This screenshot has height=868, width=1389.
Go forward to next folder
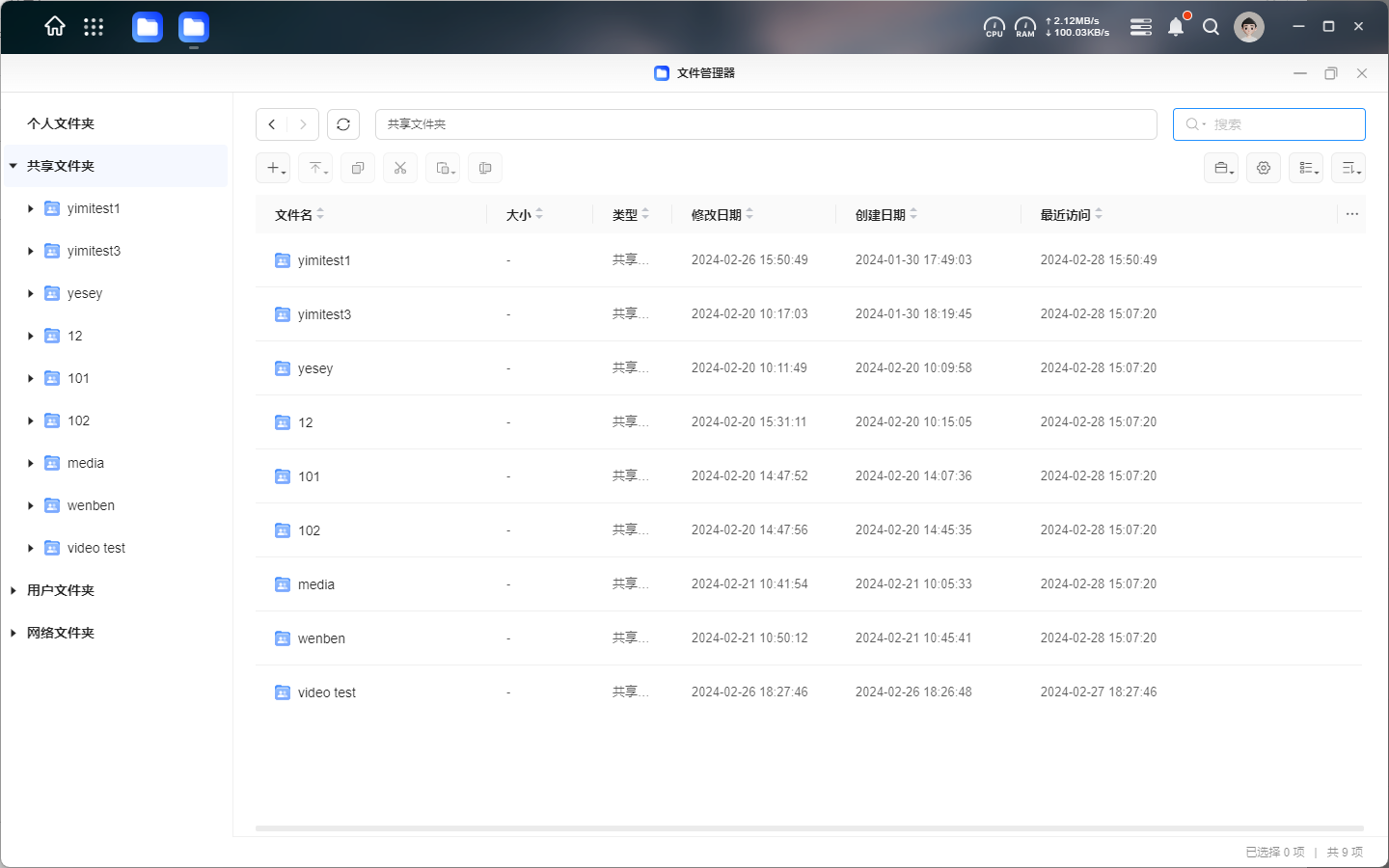point(303,124)
